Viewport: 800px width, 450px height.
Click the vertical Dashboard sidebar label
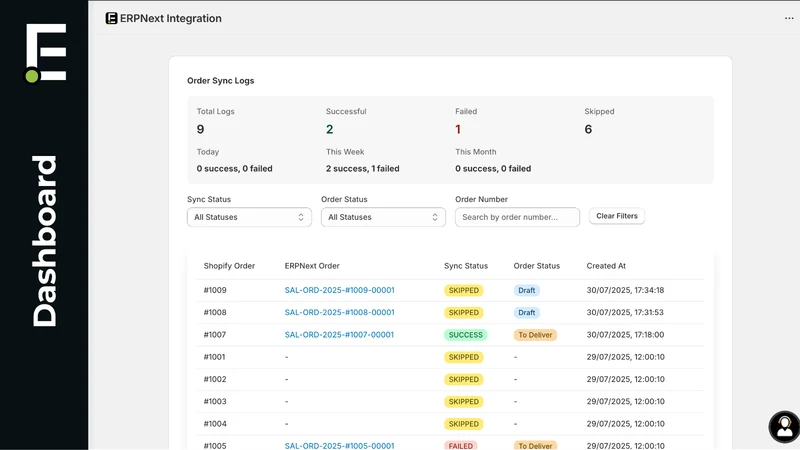(44, 241)
